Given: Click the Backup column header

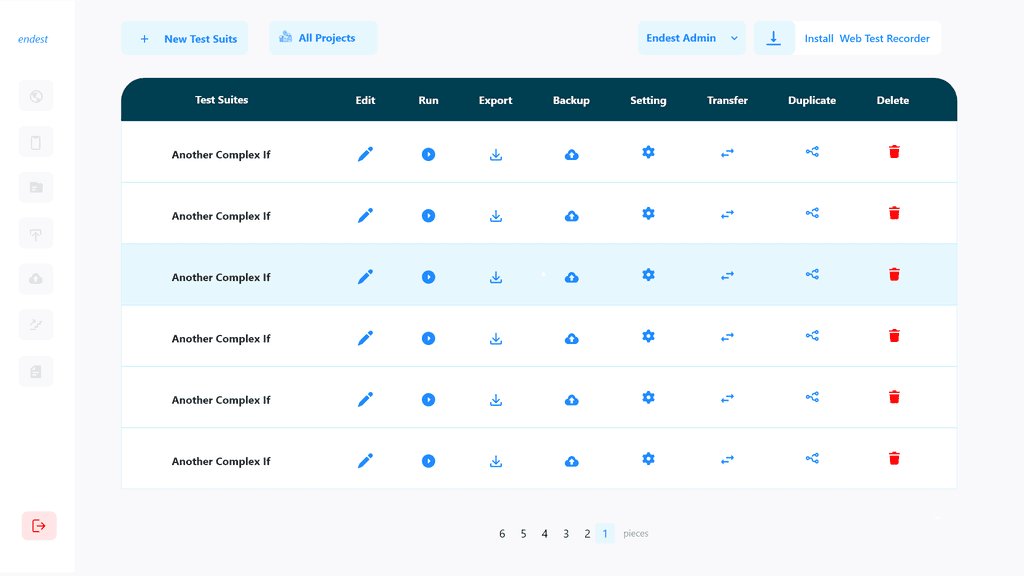Looking at the screenshot, I should 571,101.
